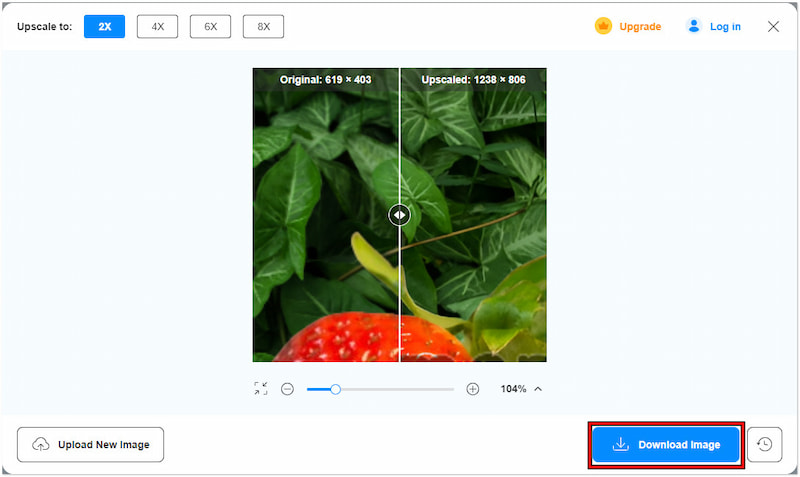Click the Upgrade link
Screen dimensions: 800x477
click(x=640, y=27)
